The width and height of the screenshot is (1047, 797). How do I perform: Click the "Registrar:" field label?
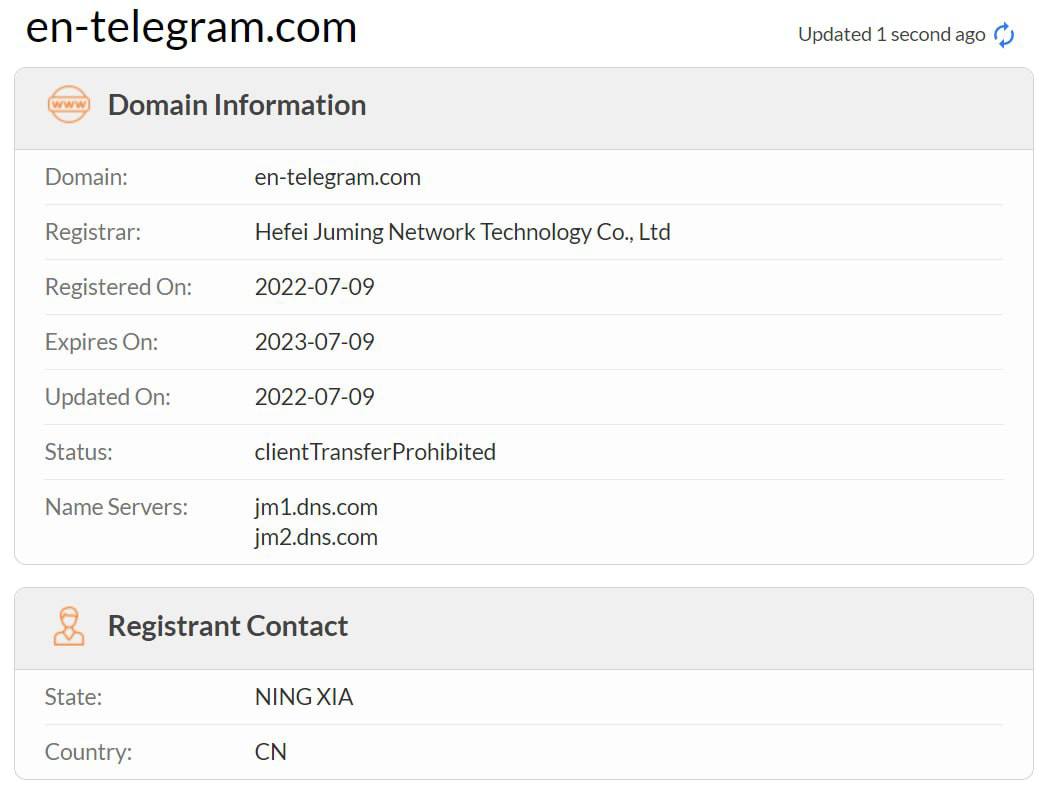tap(93, 232)
